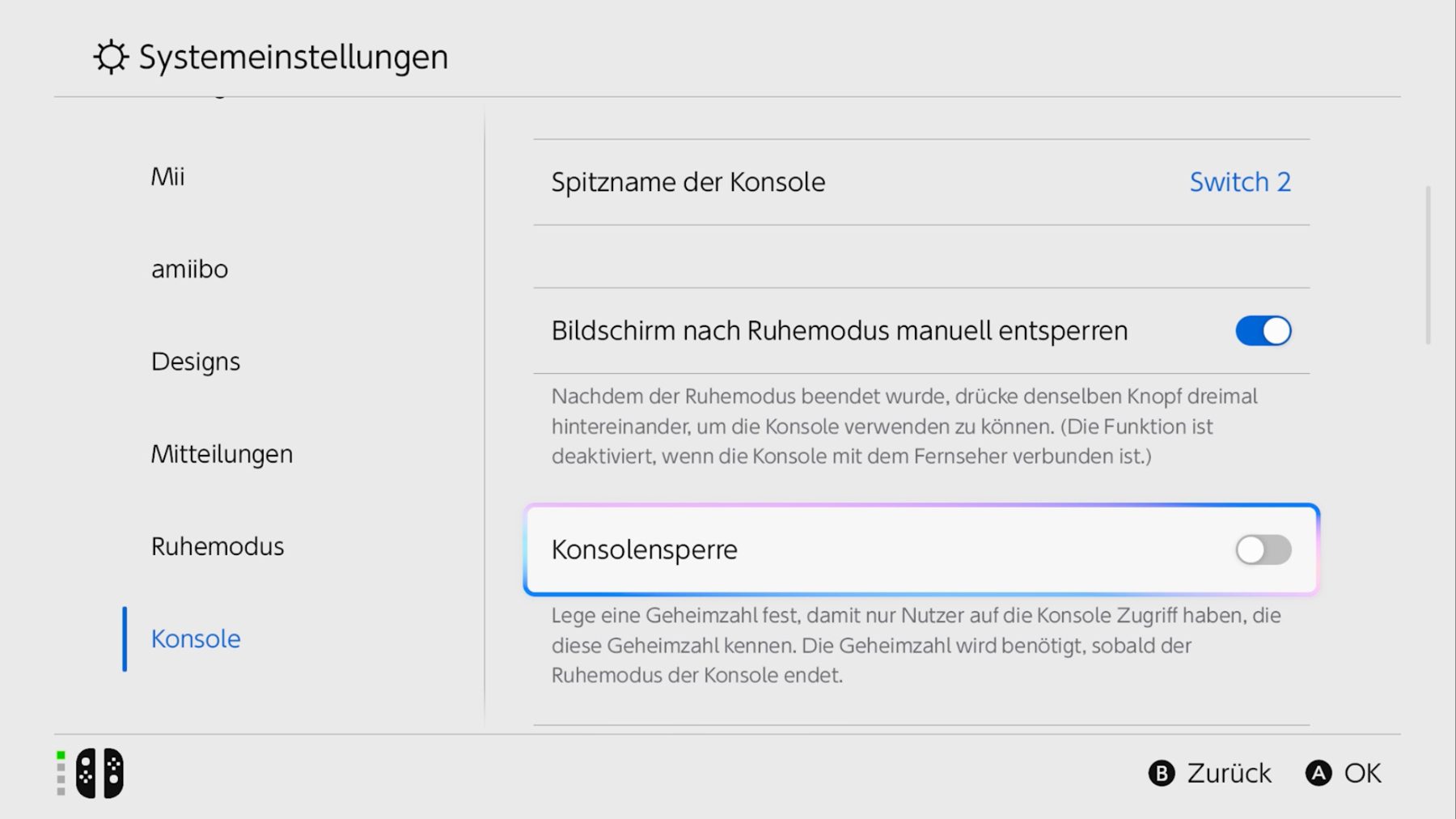Click the Joy-Con controller icon

[99, 773]
